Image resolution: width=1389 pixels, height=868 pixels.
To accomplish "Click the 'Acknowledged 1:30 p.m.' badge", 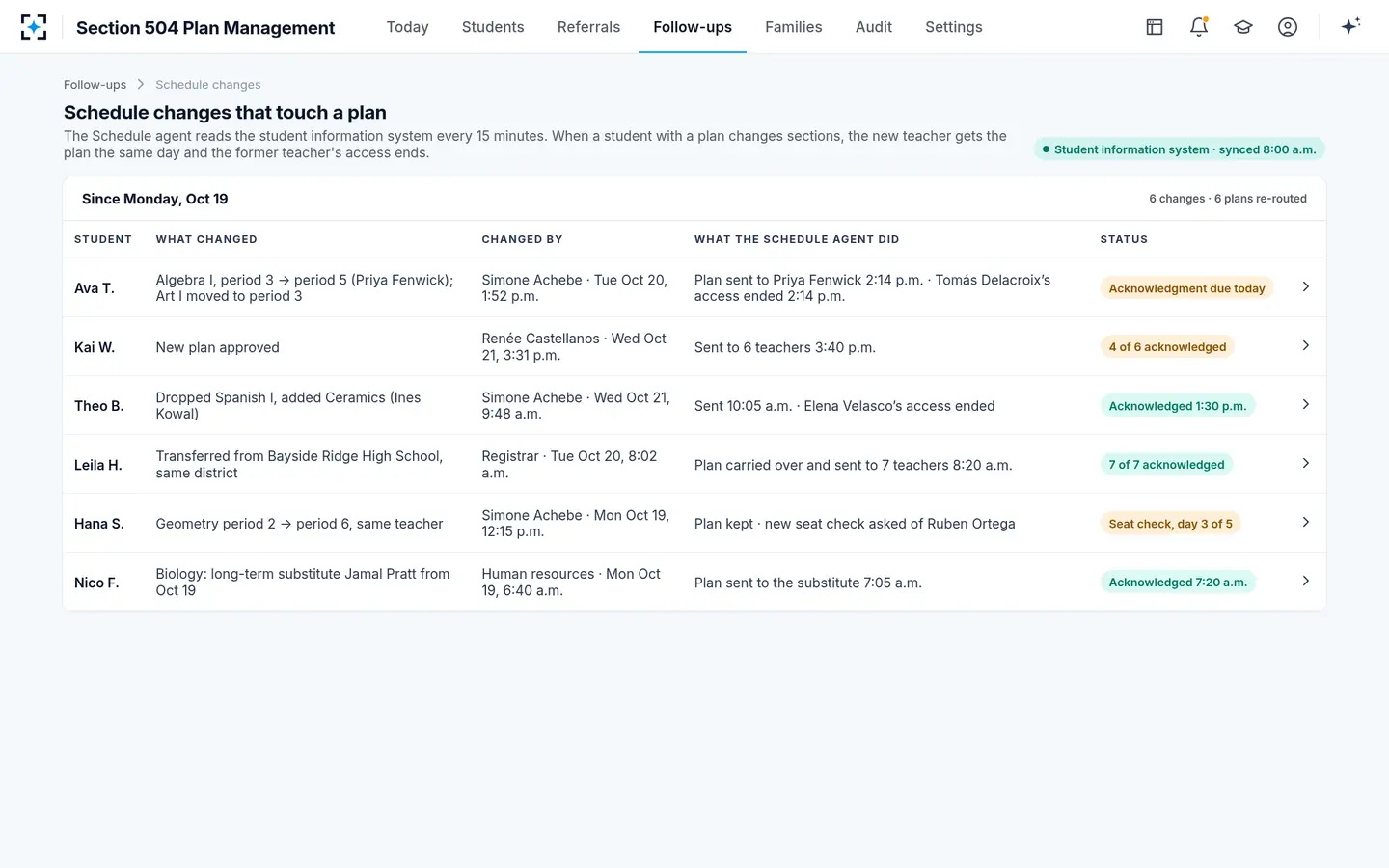I will pyautogui.click(x=1178, y=406).
